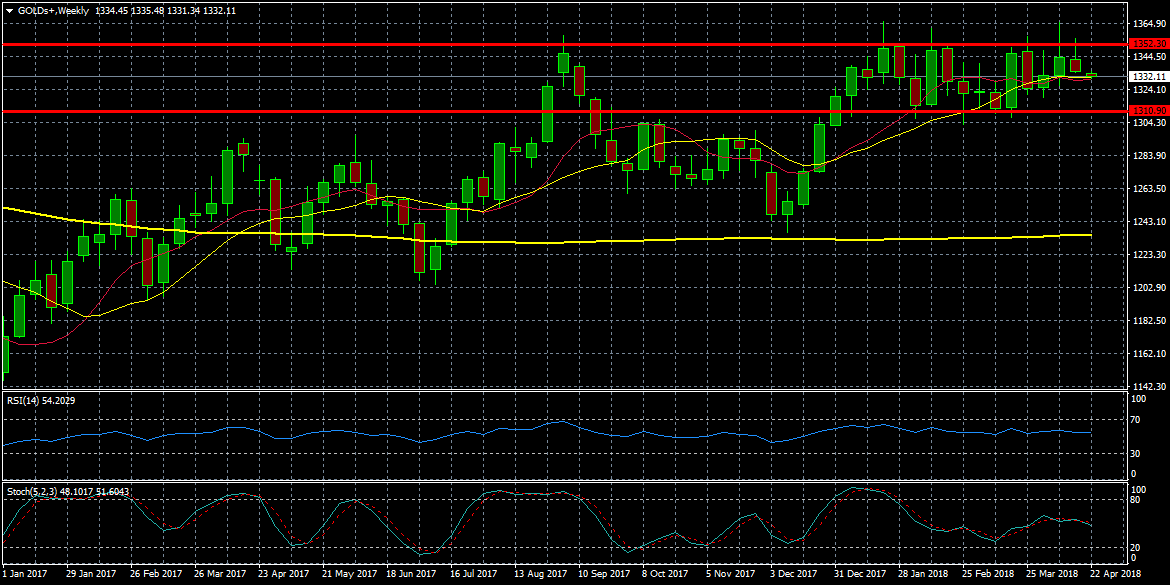Click the 3 Dec 2017 date label
Screen dimensions: 1170x585
[796, 575]
